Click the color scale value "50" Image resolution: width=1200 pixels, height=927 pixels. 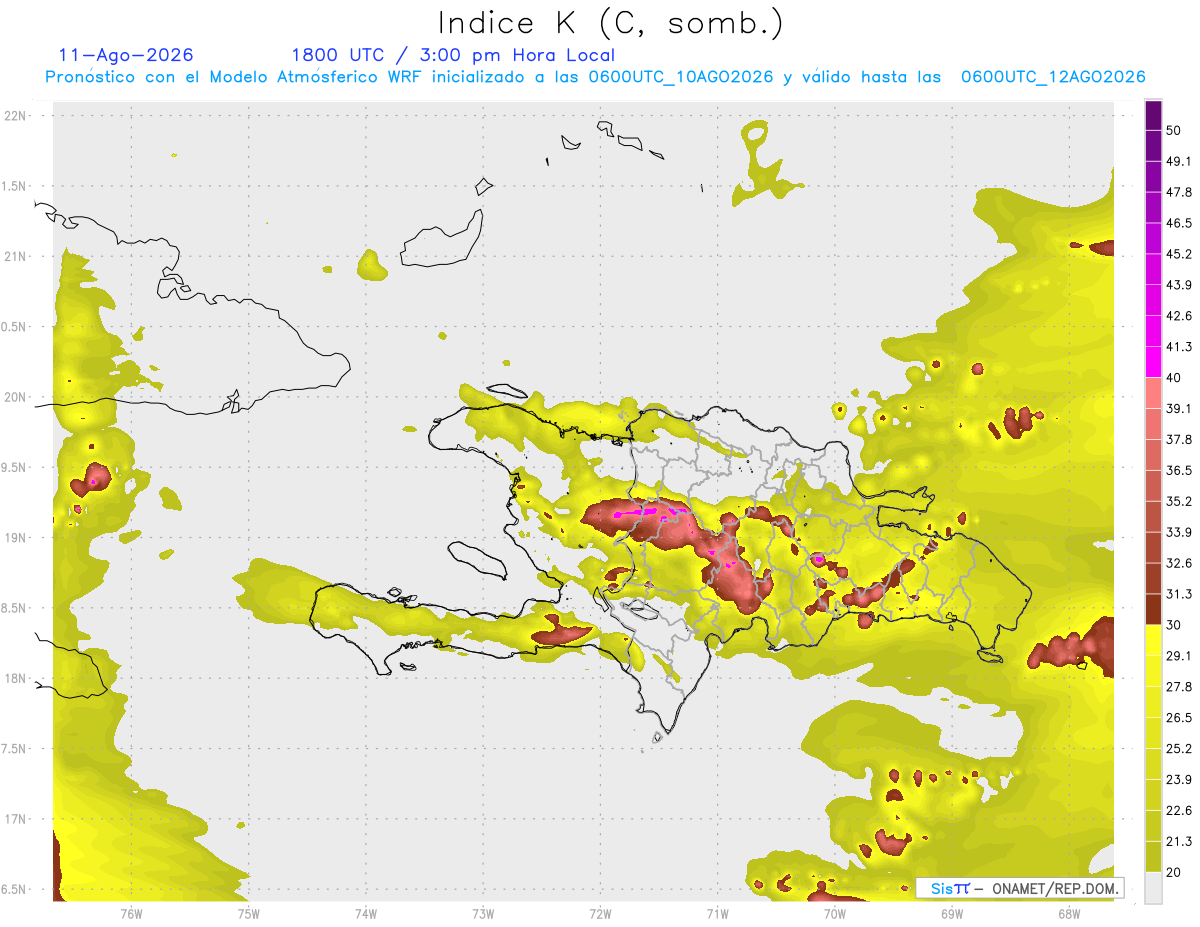point(1173,130)
